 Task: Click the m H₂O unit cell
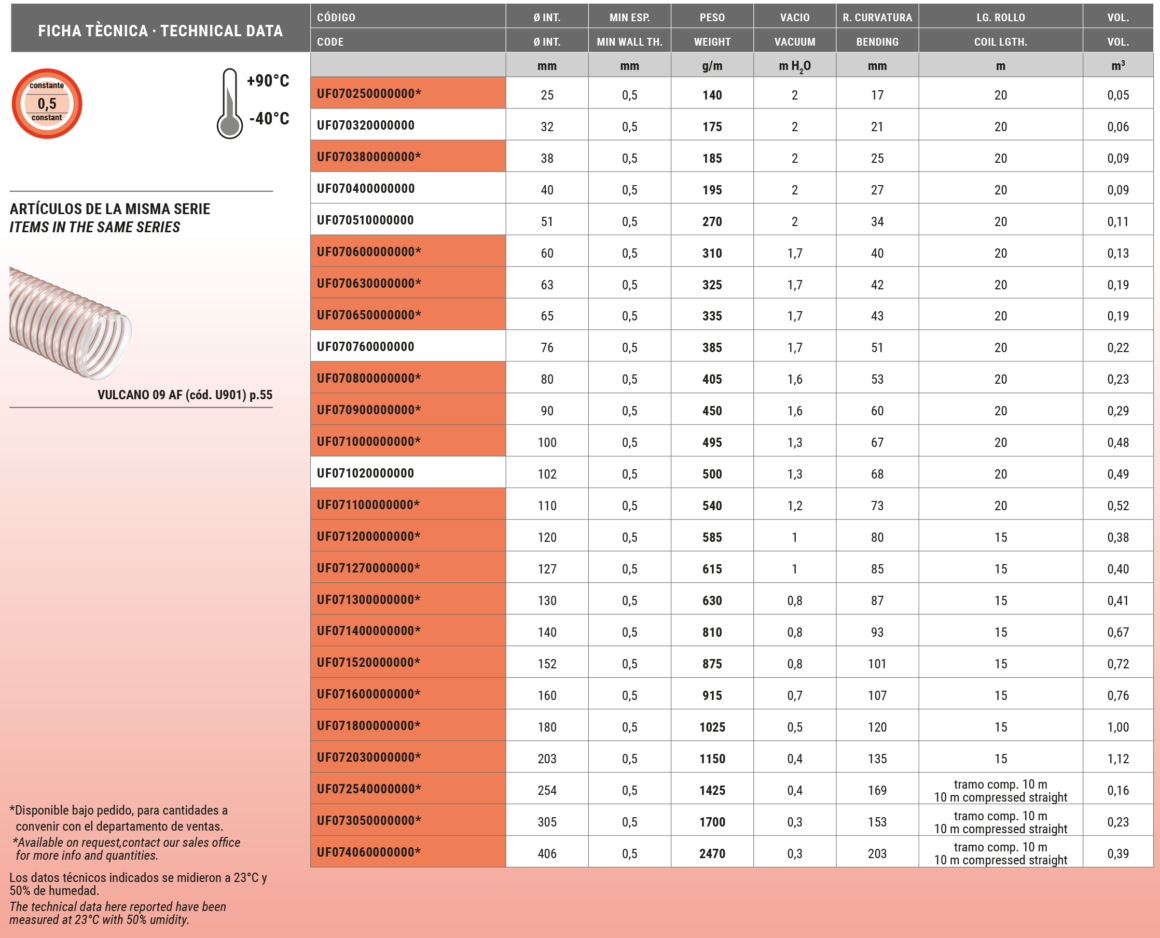(x=795, y=66)
